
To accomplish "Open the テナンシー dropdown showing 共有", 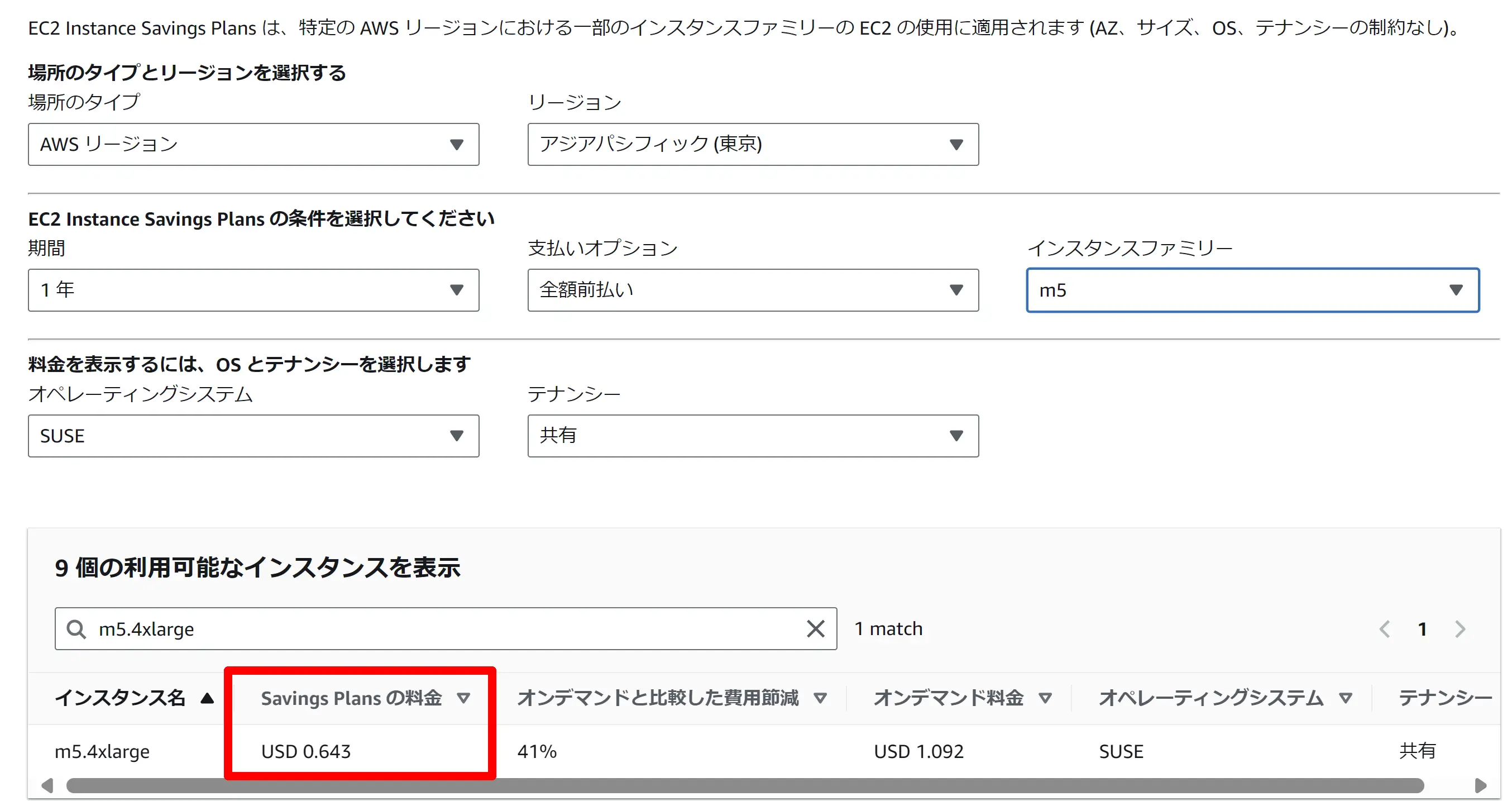I will 753,436.
